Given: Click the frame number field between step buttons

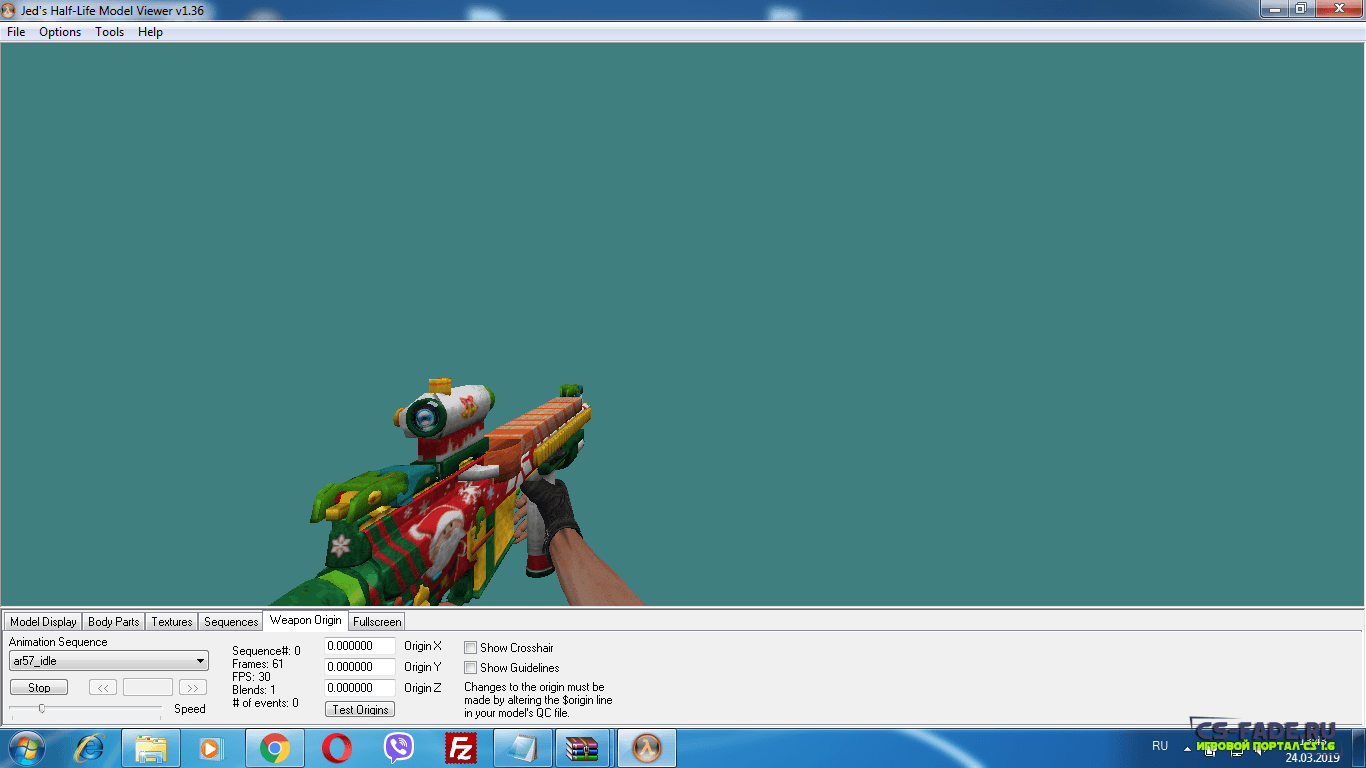Looking at the screenshot, I should 148,687.
